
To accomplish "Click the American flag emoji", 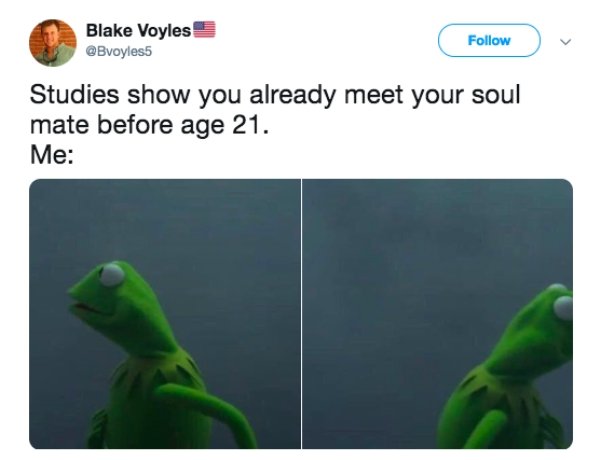I will pos(204,29).
